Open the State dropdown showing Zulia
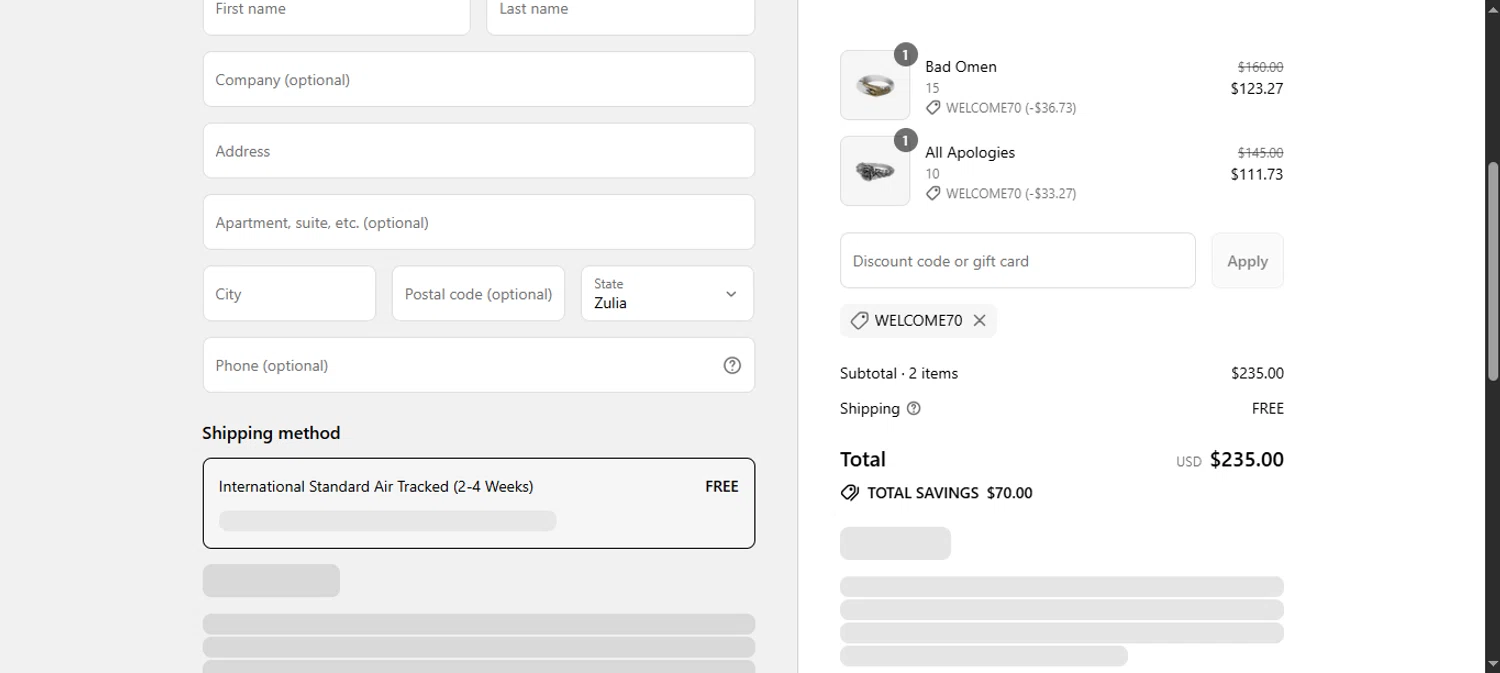1500x673 pixels. (667, 293)
